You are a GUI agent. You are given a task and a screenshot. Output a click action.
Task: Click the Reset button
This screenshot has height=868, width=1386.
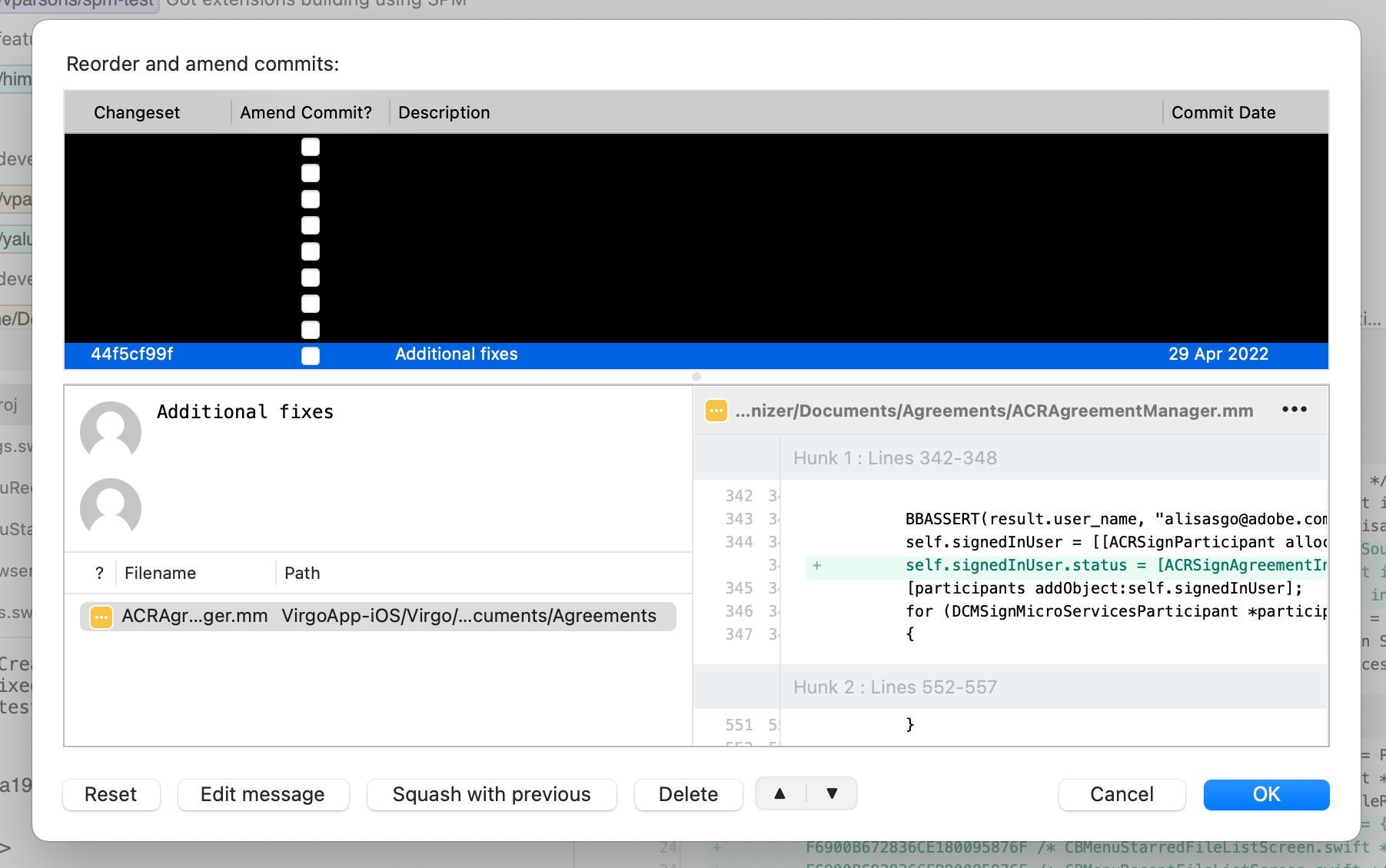pyautogui.click(x=111, y=794)
